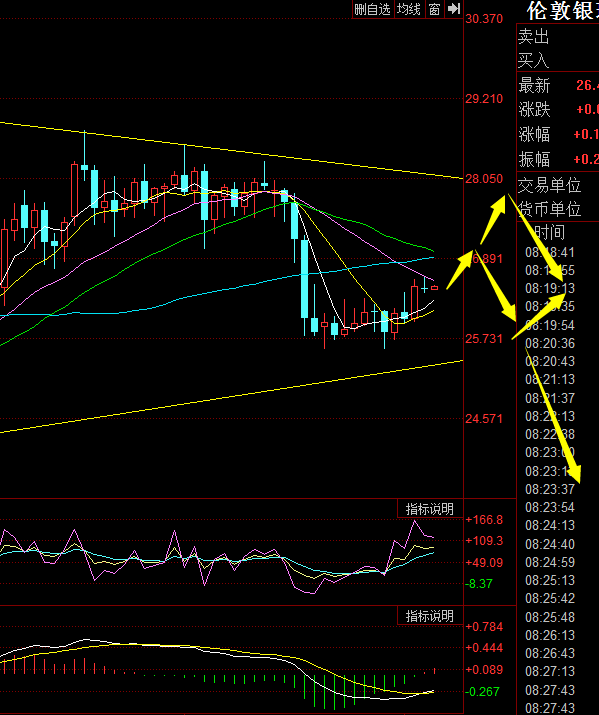Select the 08:18:41 tick time entry
This screenshot has width=599, height=715.
[x=550, y=252]
